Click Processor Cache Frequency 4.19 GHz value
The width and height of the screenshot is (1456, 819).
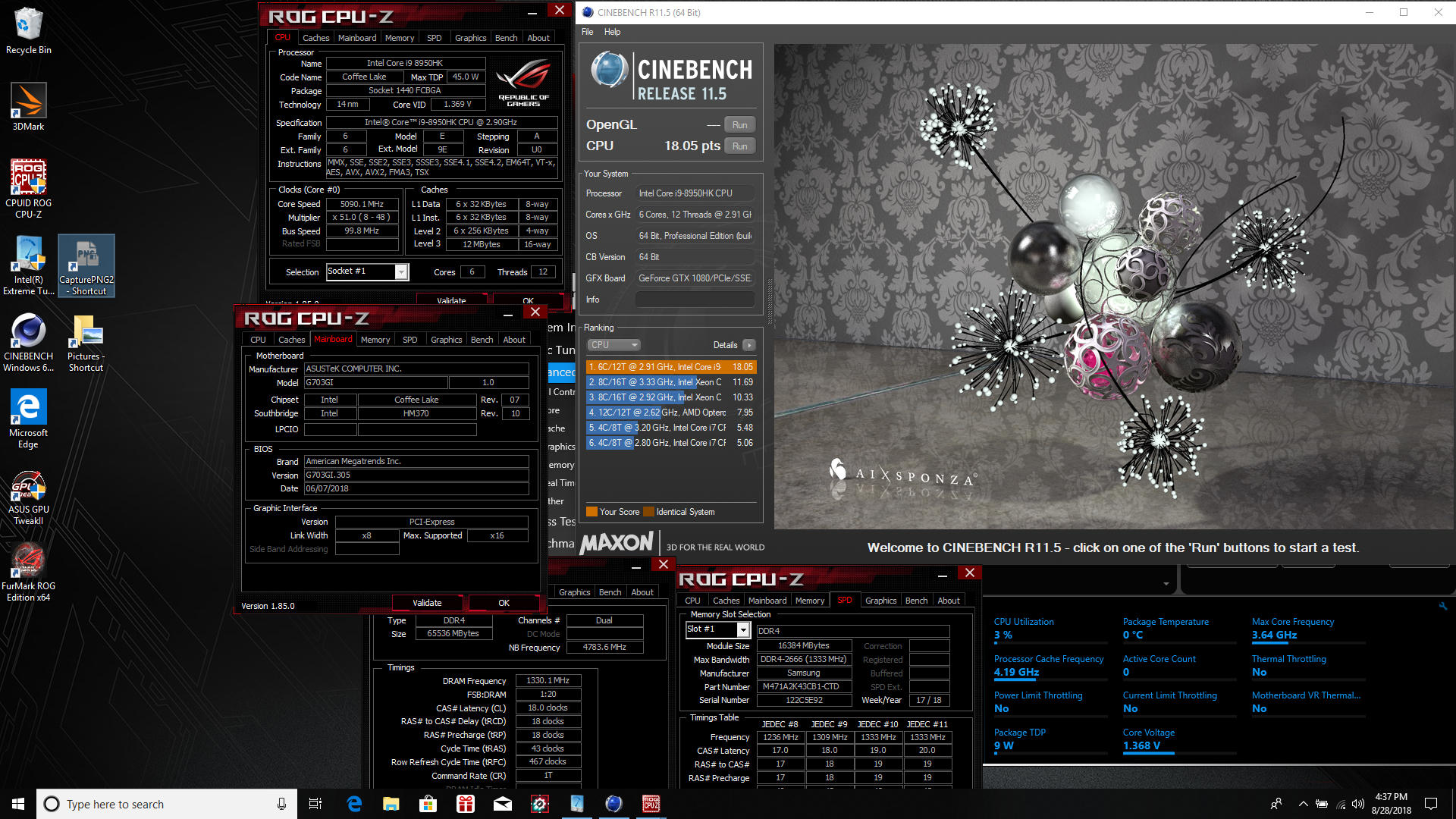pos(1016,673)
